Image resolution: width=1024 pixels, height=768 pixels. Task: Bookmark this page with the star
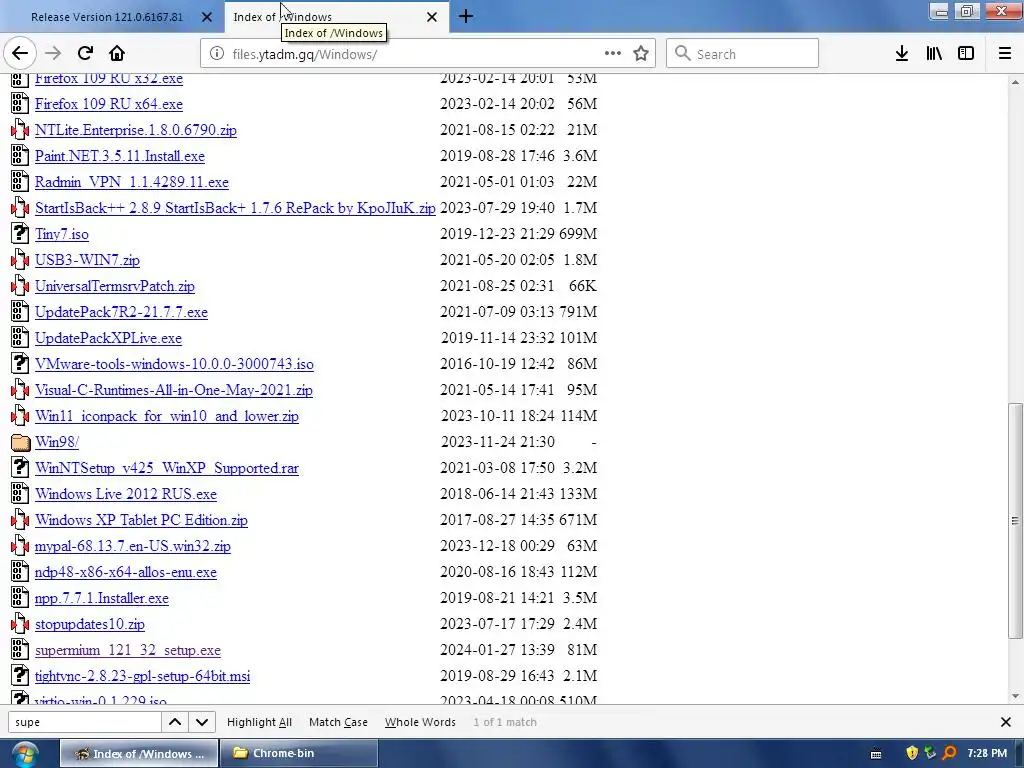pyautogui.click(x=641, y=54)
